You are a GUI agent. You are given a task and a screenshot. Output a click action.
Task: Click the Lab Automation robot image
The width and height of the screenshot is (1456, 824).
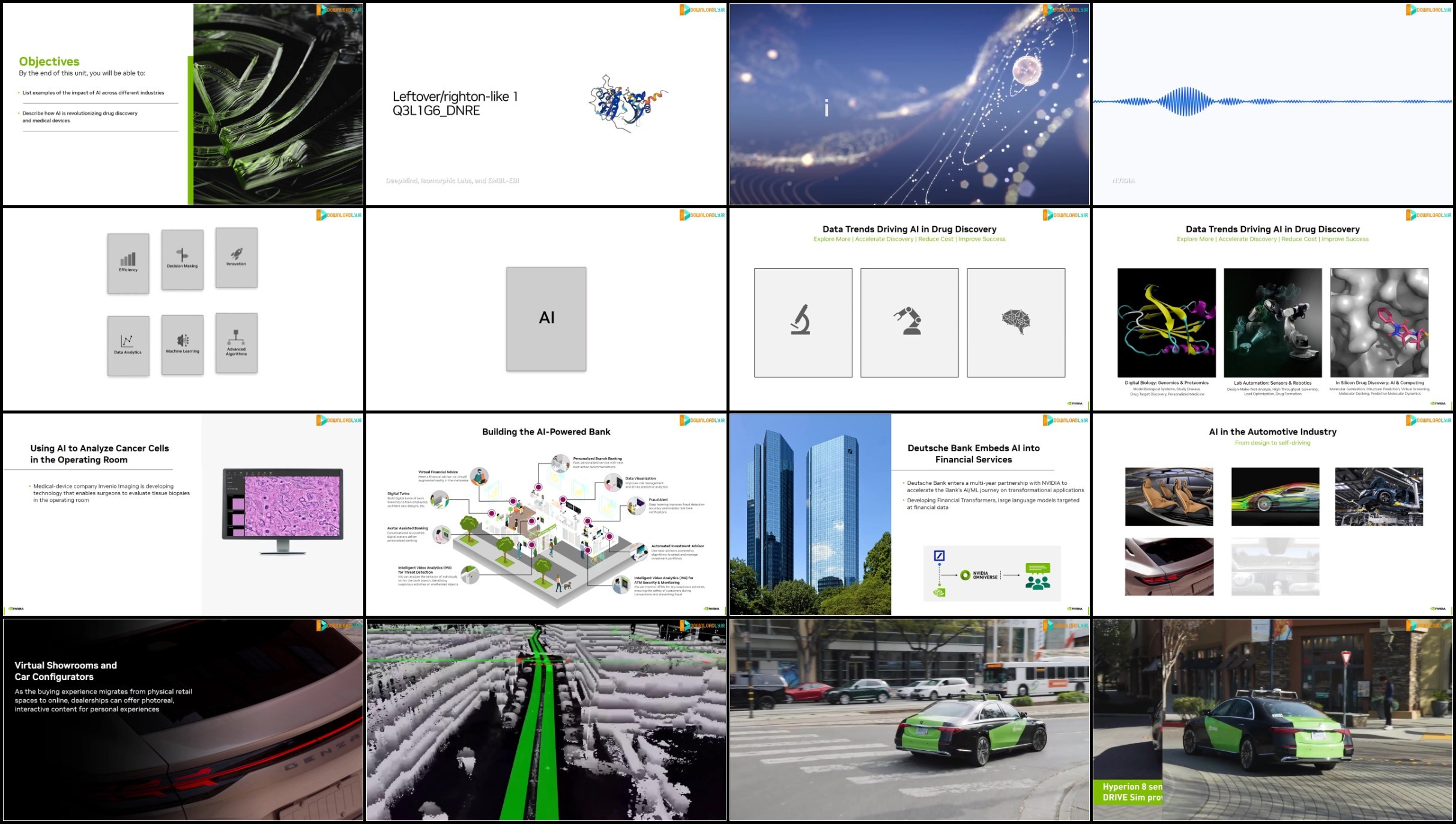click(x=1273, y=323)
